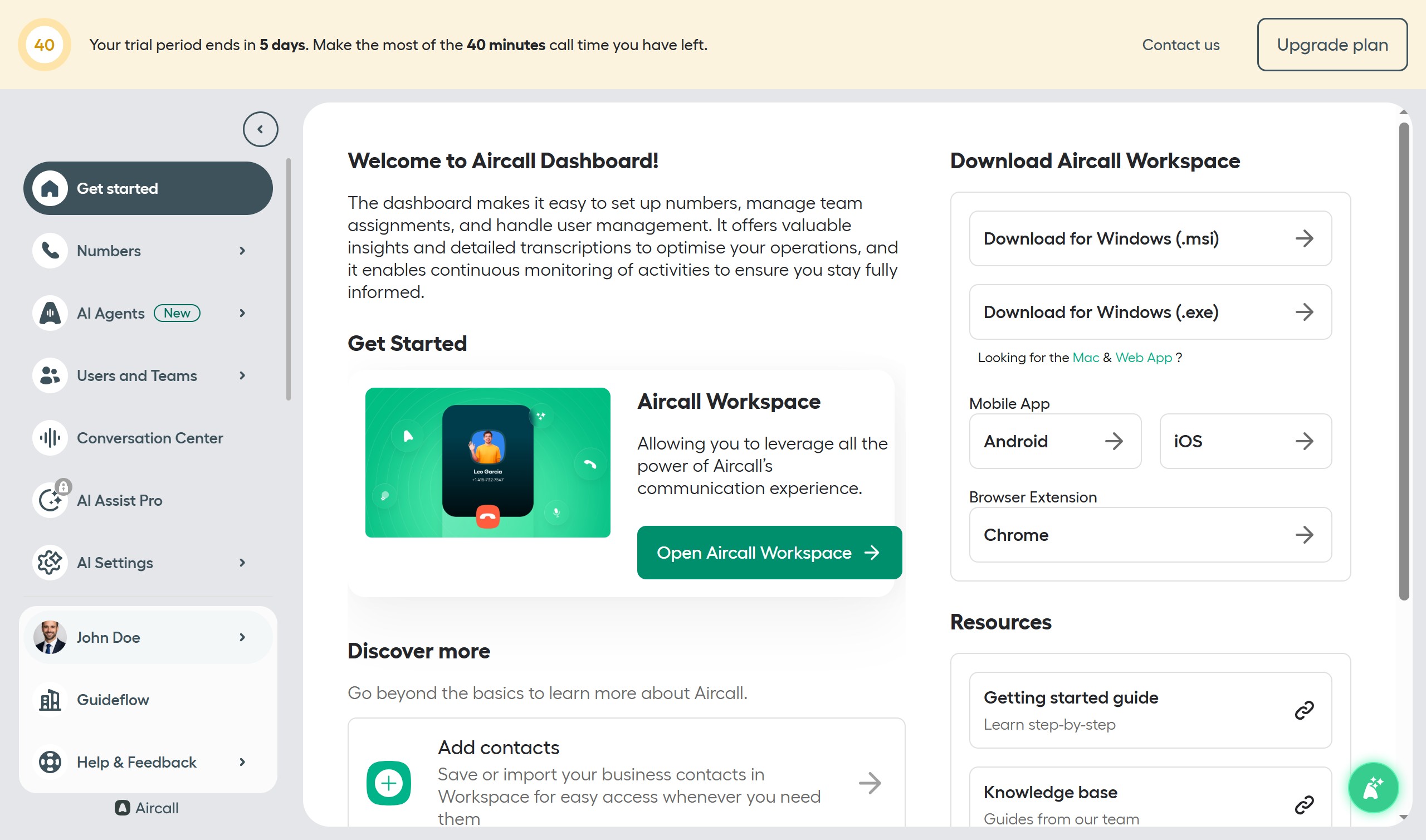
Task: Click the Help & Feedback lifebuoy icon
Action: pyautogui.click(x=50, y=762)
